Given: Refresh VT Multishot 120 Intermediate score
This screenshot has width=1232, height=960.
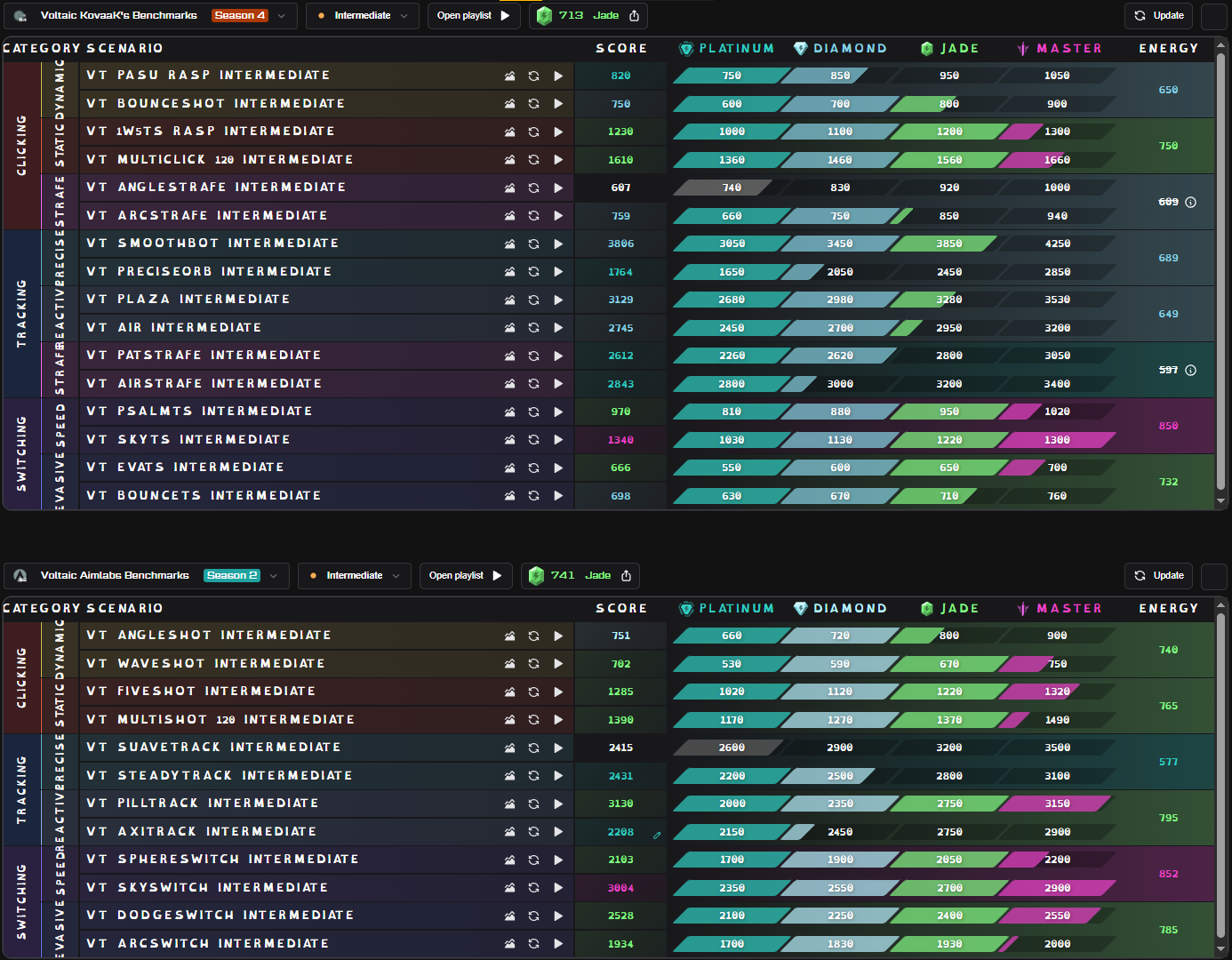Looking at the screenshot, I should coord(533,720).
